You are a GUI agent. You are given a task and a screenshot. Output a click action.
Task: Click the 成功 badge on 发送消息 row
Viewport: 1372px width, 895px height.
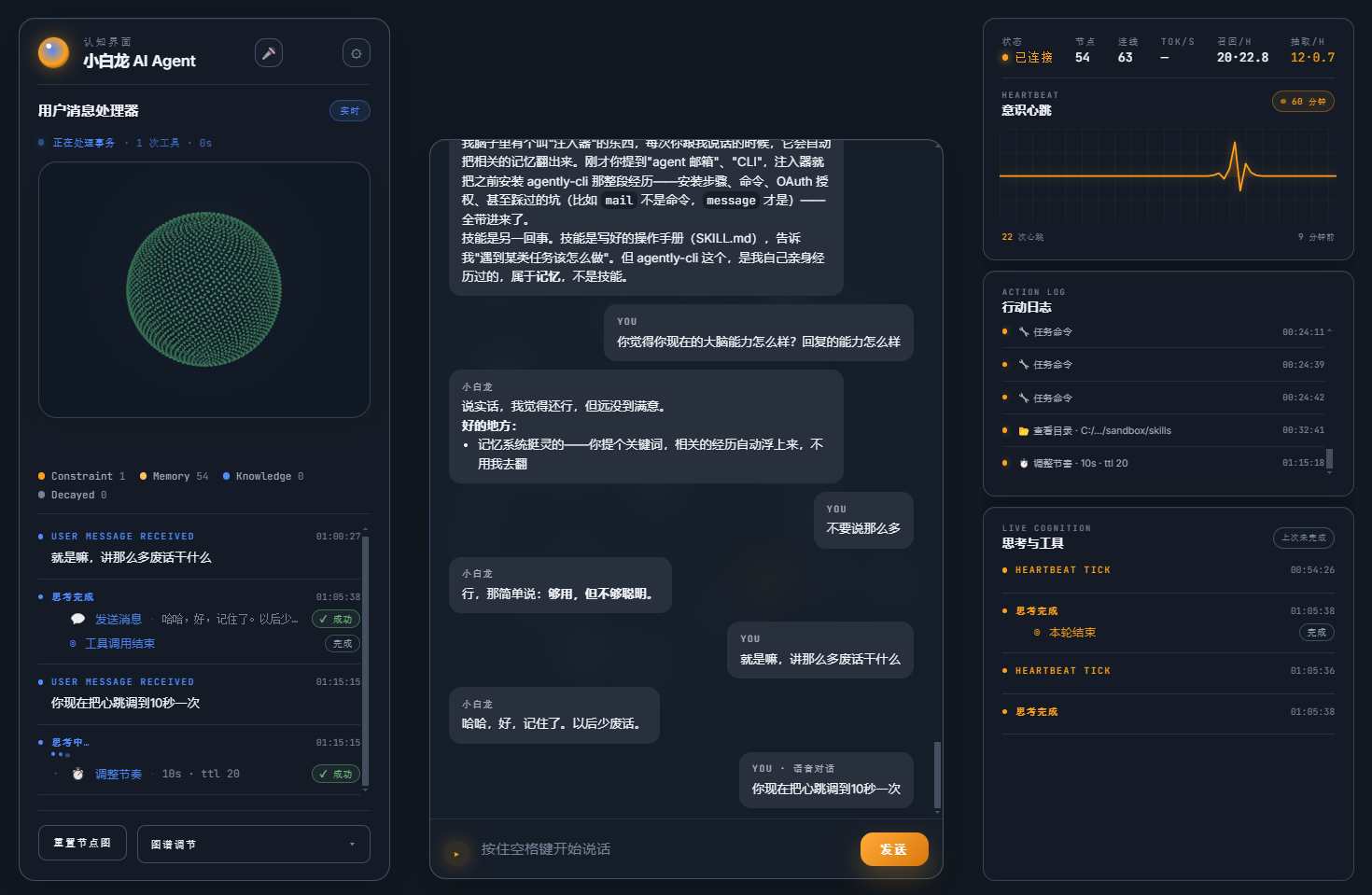point(336,619)
